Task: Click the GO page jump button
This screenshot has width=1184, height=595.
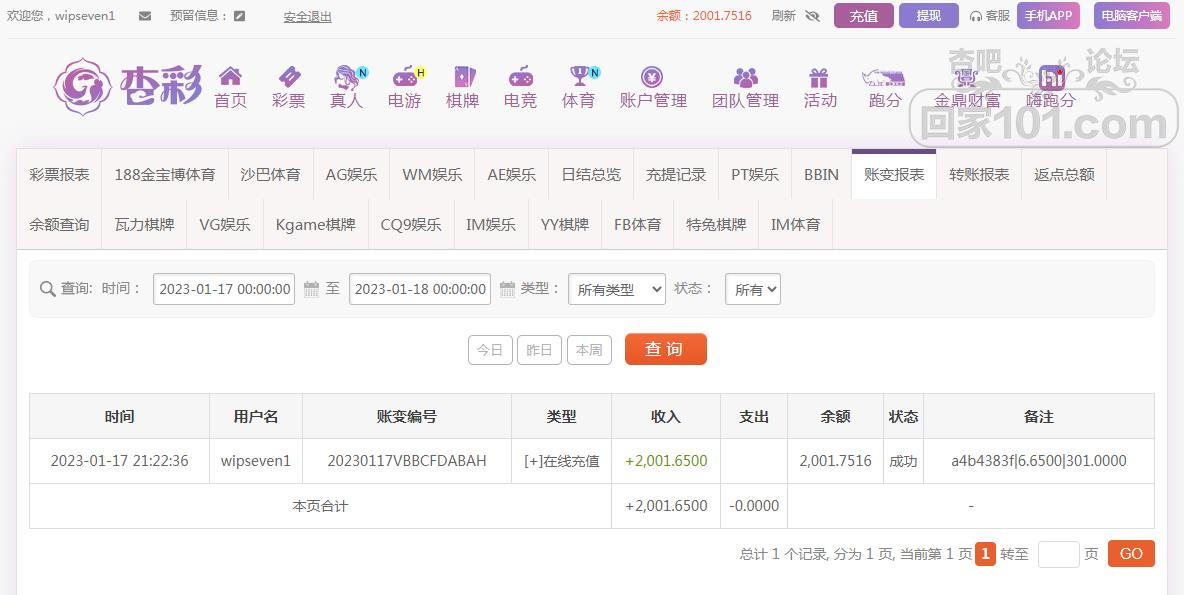Action: coord(1131,553)
